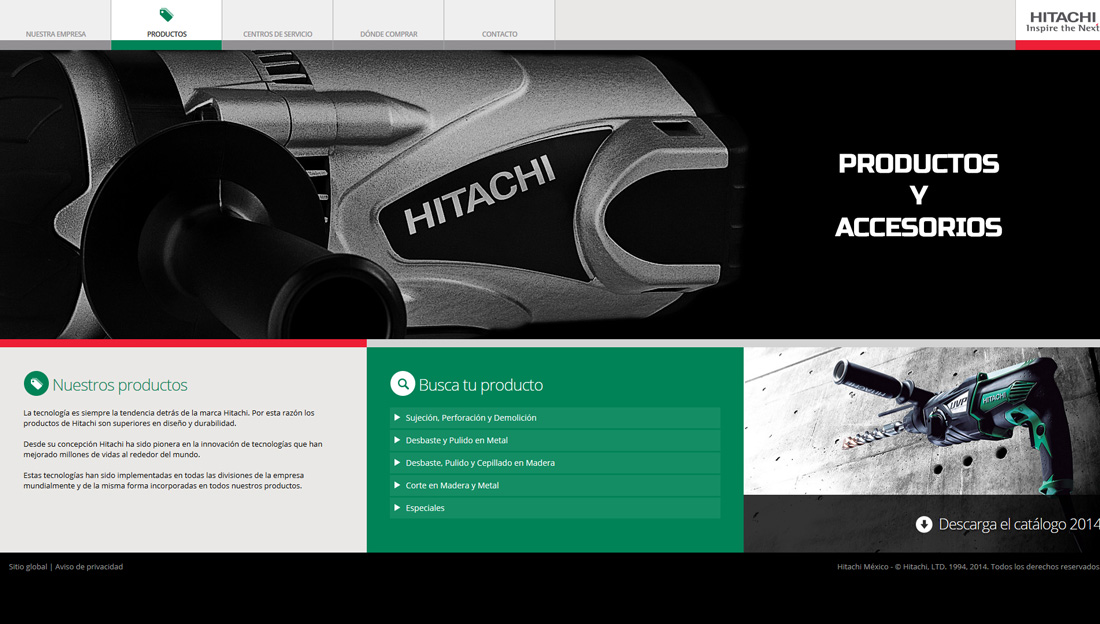The width and height of the screenshot is (1100, 624).
Task: Select the Productos navigation tab
Action: coord(166,25)
